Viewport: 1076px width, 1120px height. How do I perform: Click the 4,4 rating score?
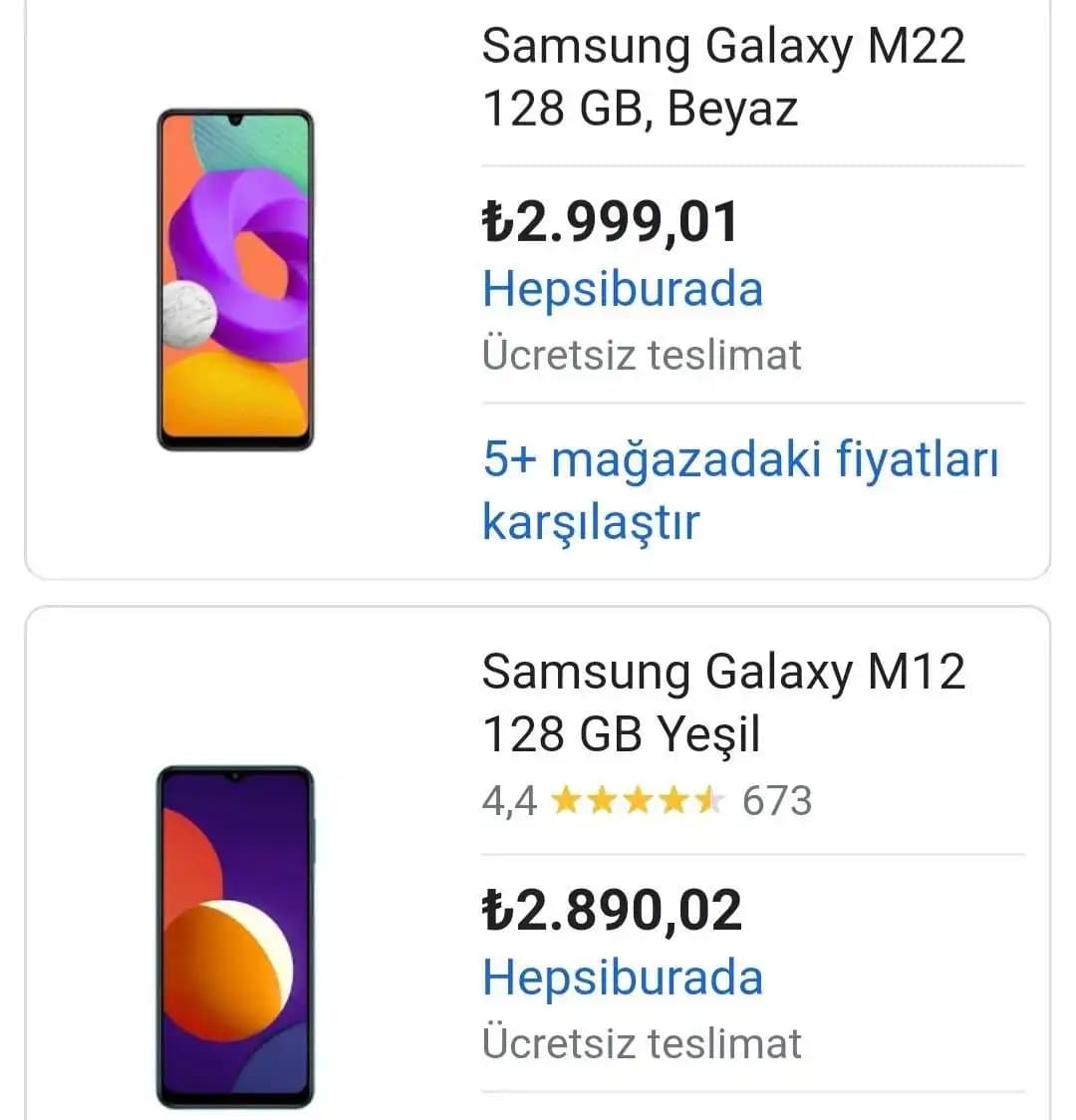(509, 800)
